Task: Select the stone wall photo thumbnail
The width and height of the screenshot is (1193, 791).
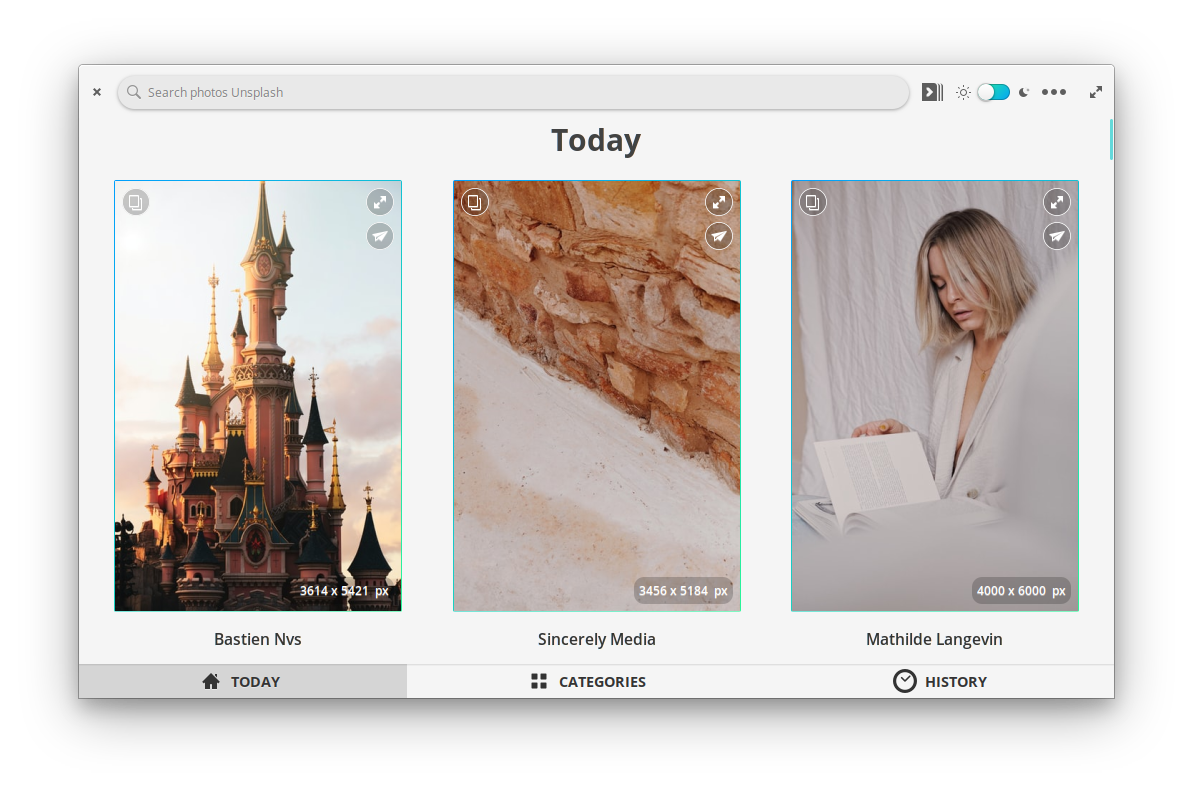Action: 596,396
